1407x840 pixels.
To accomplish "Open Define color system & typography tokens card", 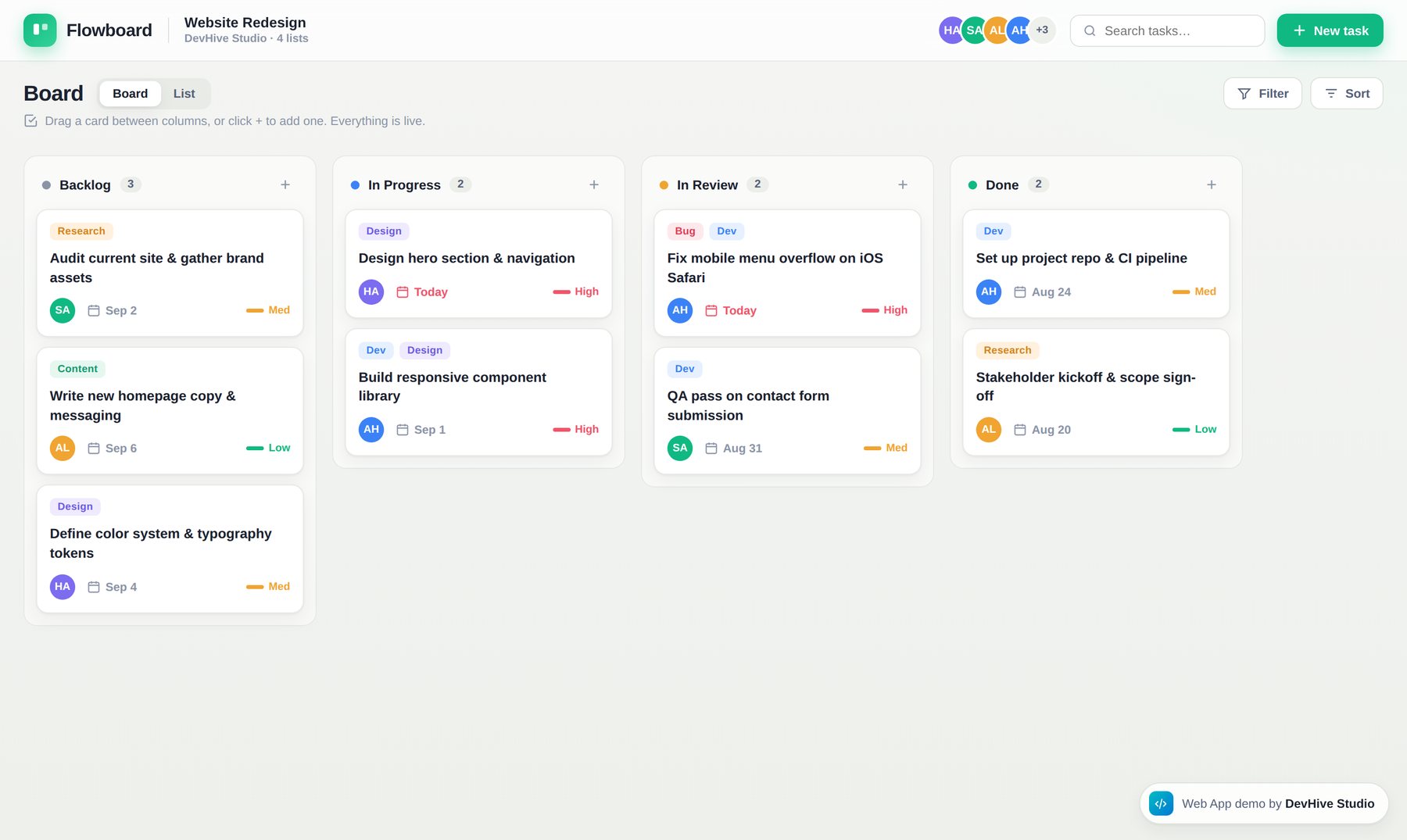I will (x=170, y=549).
